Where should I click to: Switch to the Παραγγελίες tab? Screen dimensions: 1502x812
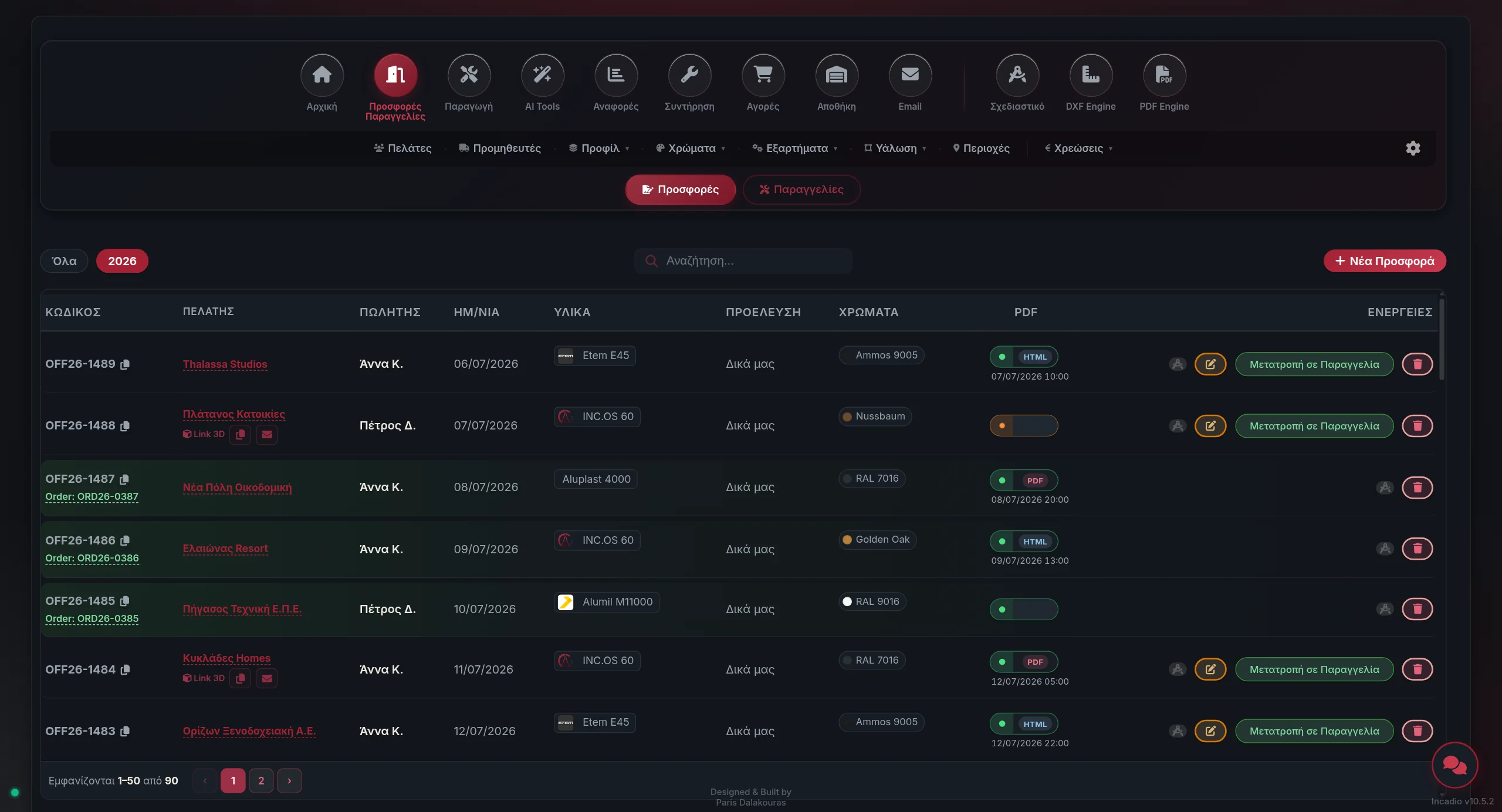(x=801, y=190)
